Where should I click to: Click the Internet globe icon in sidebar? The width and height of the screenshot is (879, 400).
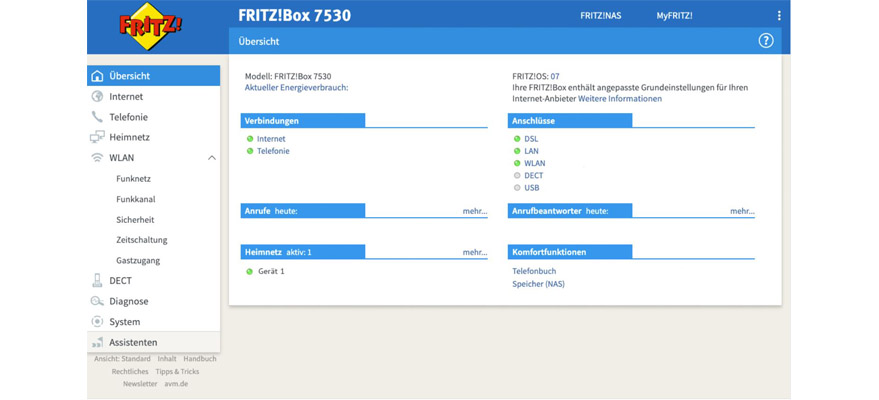pyautogui.click(x=97, y=97)
